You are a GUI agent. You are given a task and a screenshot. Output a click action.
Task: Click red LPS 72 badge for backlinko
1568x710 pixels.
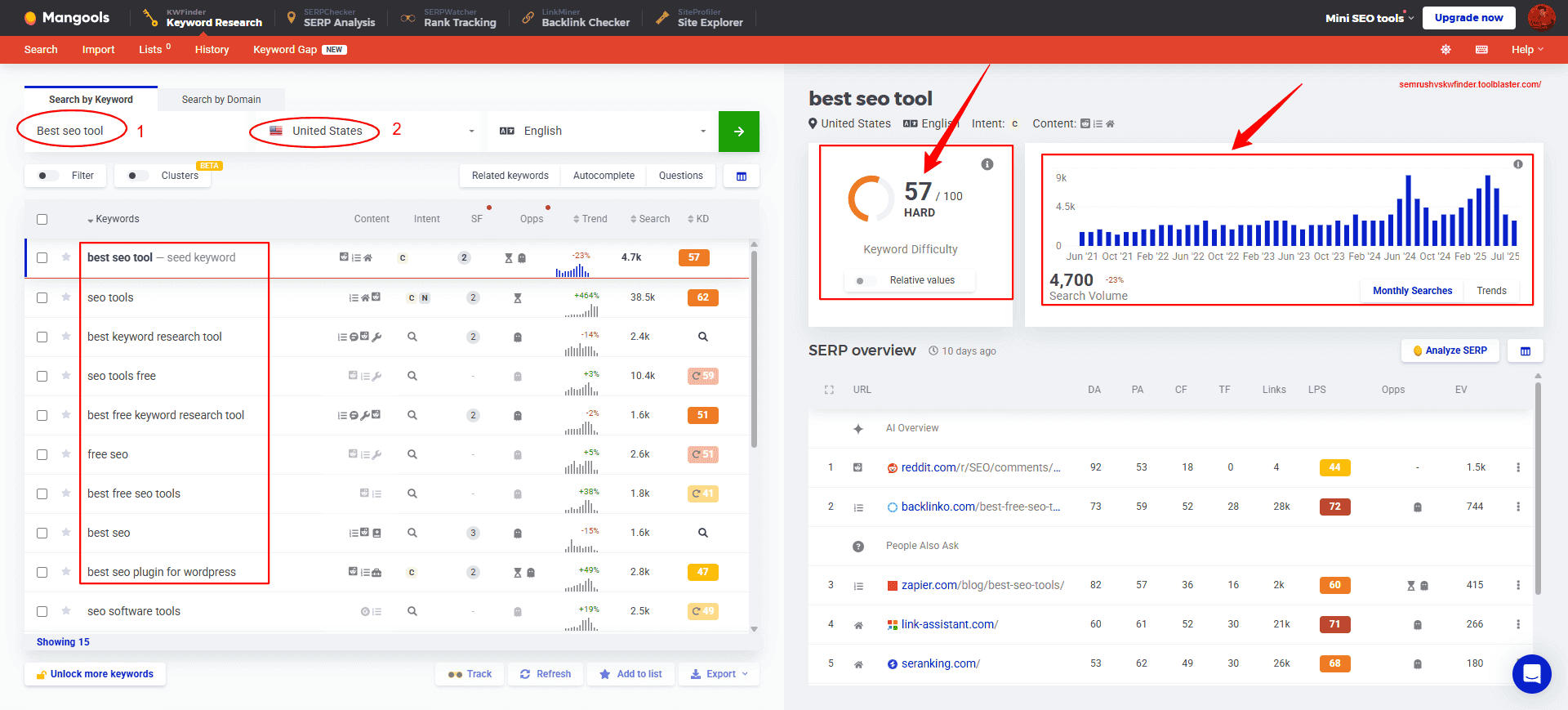tap(1335, 507)
